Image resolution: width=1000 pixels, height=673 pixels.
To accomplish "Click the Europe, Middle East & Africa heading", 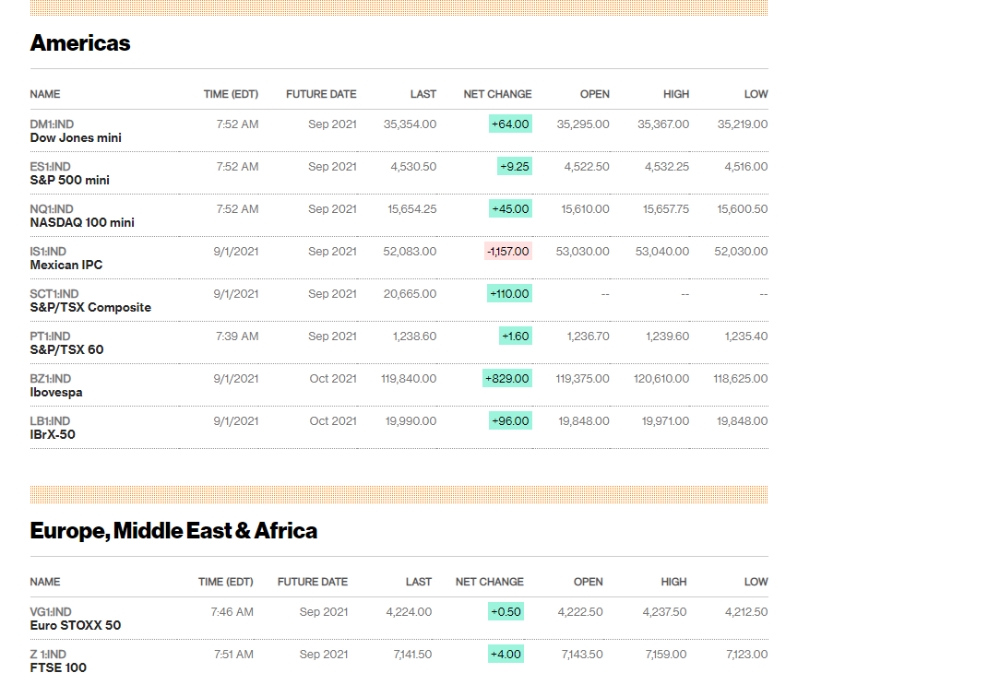I will pyautogui.click(x=174, y=531).
